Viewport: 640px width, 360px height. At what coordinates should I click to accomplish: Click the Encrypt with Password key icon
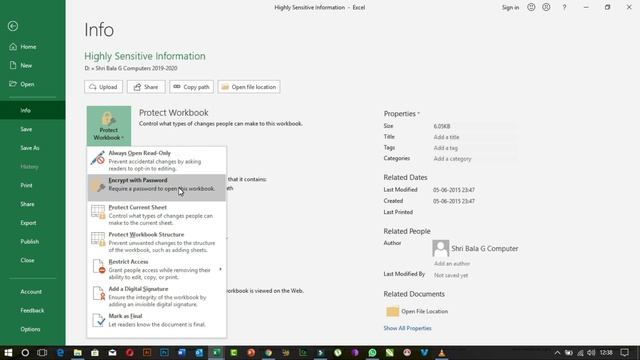pyautogui.click(x=98, y=185)
